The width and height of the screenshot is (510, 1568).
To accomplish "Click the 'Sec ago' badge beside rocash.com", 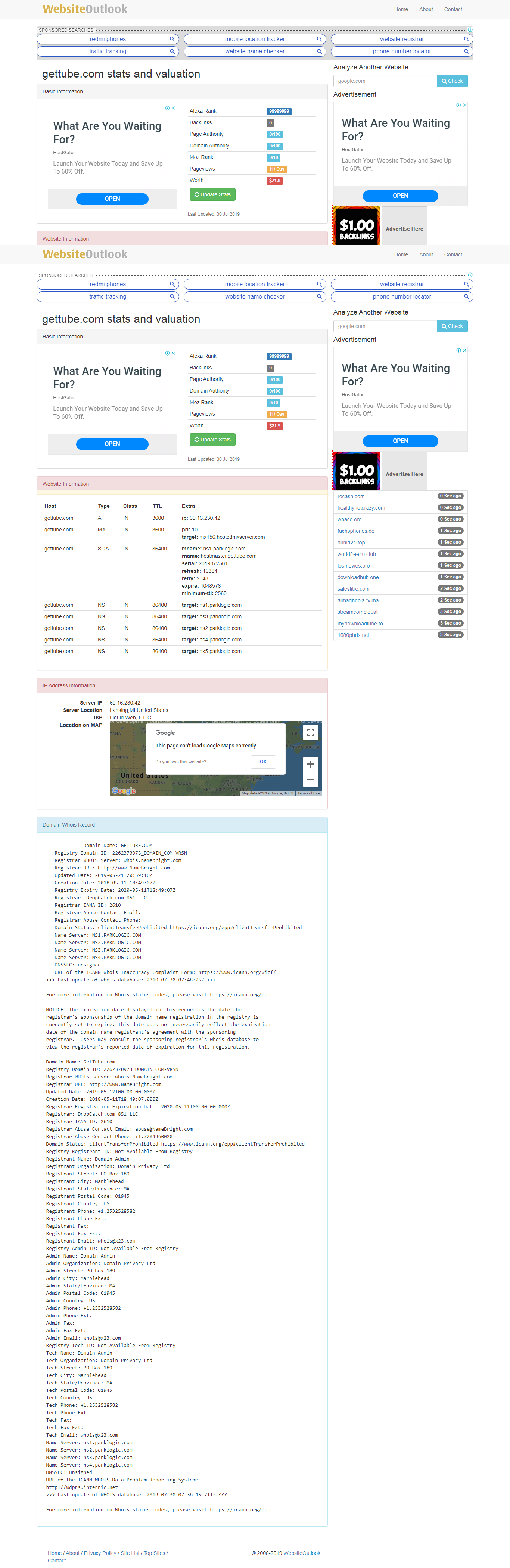I will 451,496.
